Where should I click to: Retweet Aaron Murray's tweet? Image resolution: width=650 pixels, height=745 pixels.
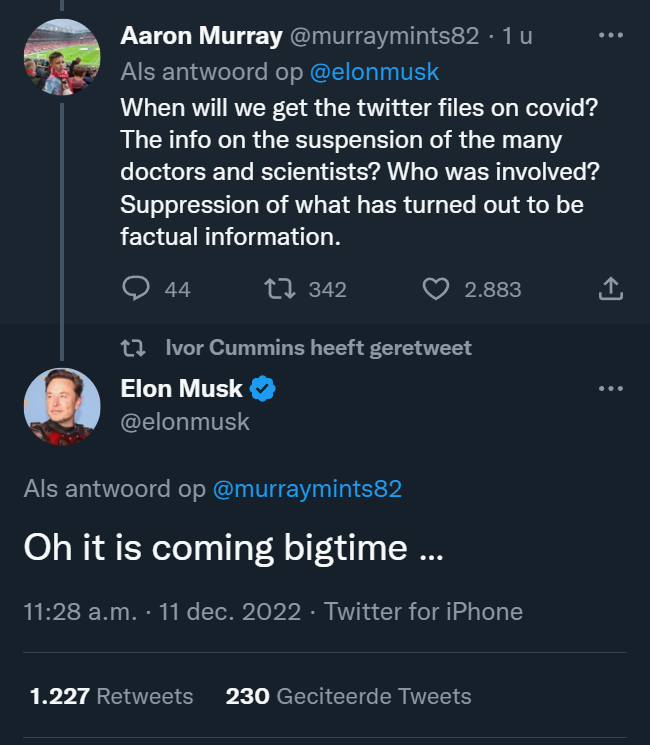278,289
